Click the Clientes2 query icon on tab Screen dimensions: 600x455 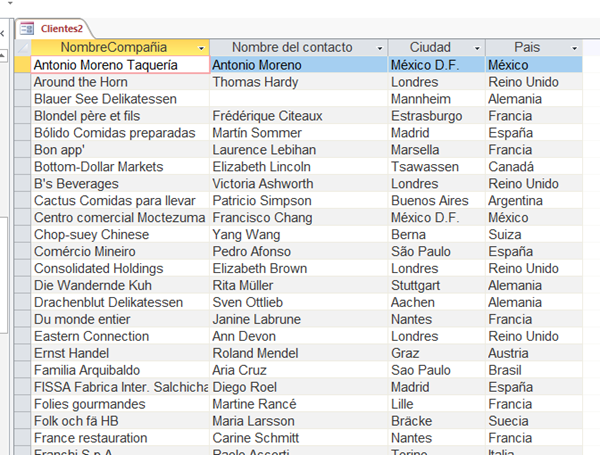pos(27,29)
